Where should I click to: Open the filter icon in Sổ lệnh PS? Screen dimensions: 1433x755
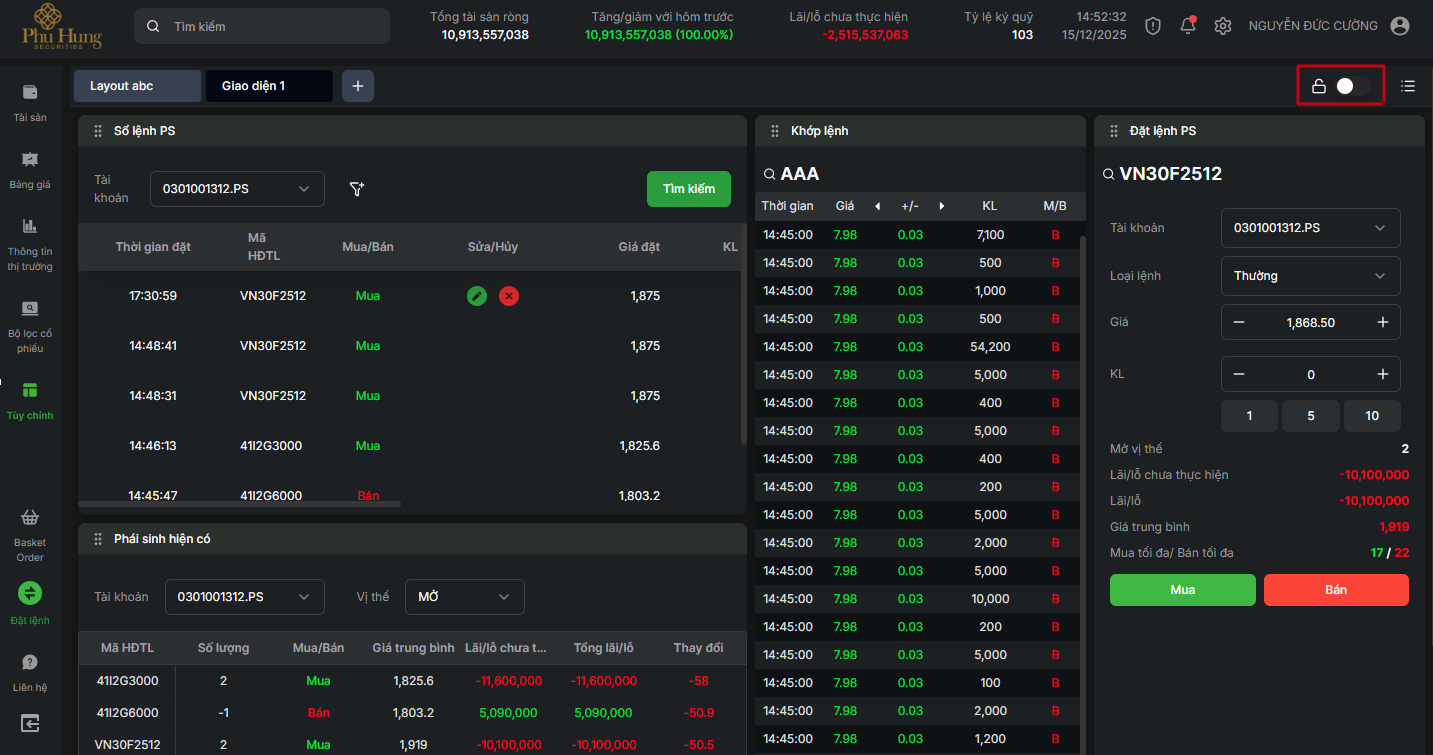[x=357, y=189]
